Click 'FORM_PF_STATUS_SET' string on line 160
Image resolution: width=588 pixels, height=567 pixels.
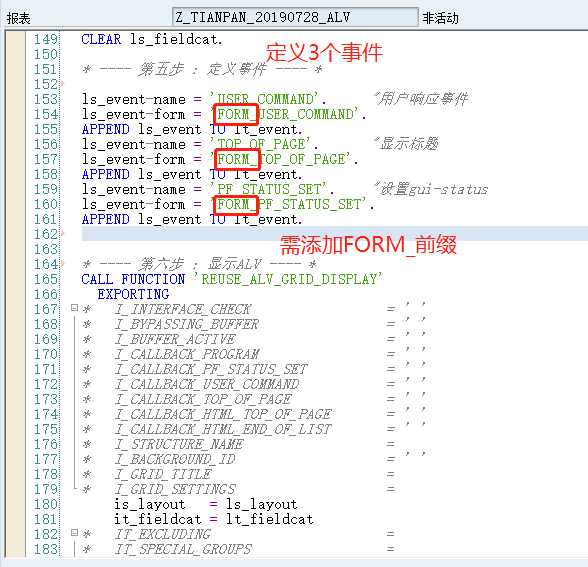289,204
